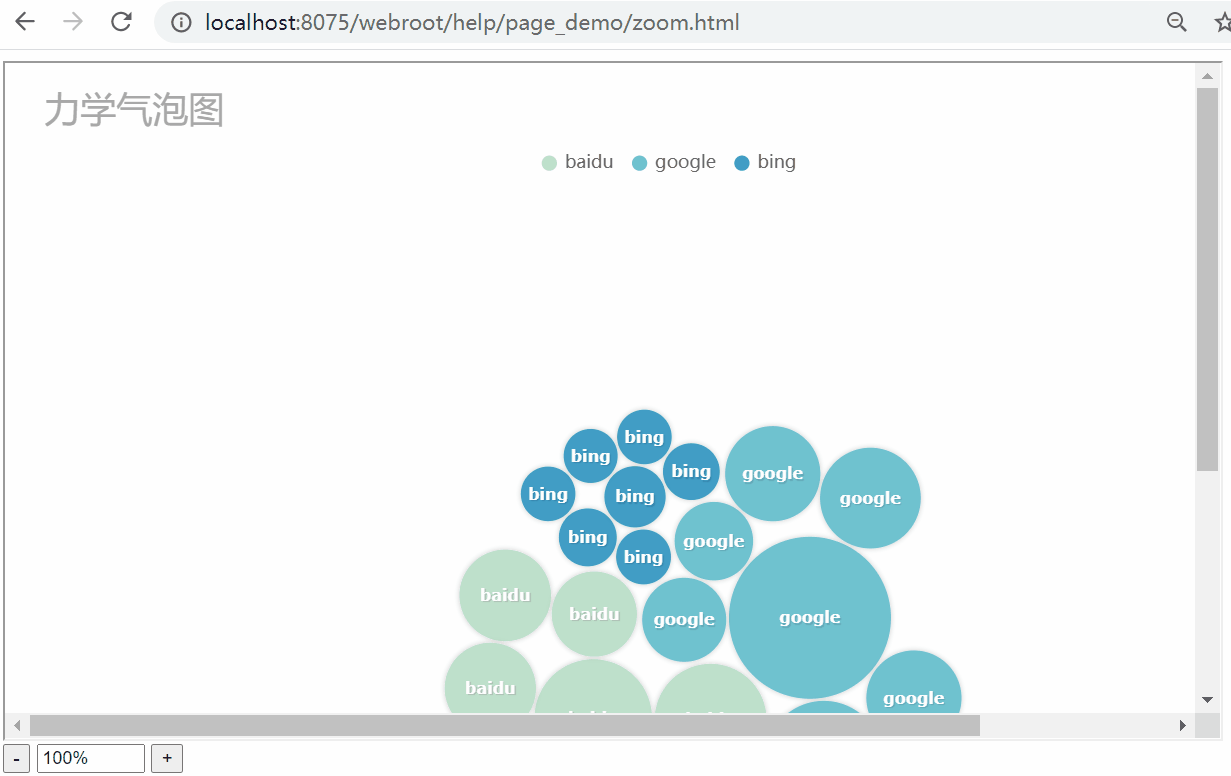Image resolution: width=1231 pixels, height=776 pixels.
Task: Click the leftmost bing bubble
Action: coord(548,494)
